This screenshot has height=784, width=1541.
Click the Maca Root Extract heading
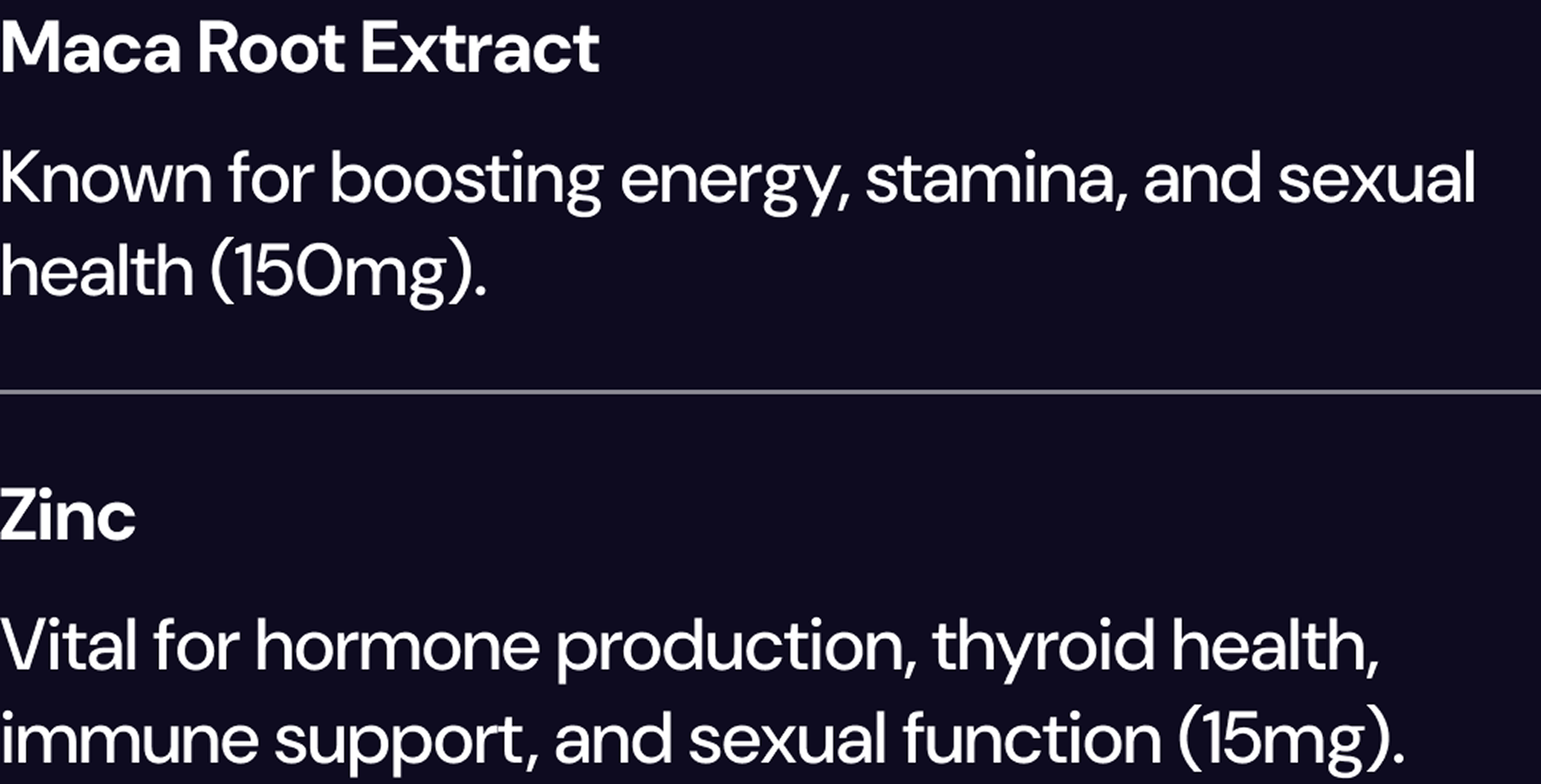[299, 48]
